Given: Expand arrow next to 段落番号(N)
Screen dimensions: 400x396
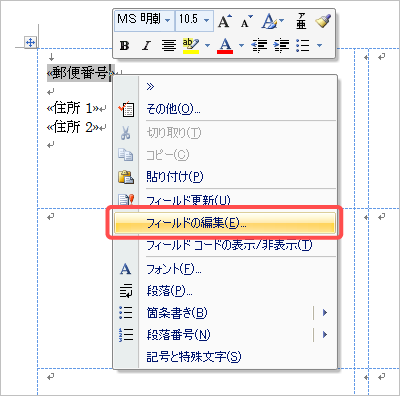Looking at the screenshot, I should [325, 334].
